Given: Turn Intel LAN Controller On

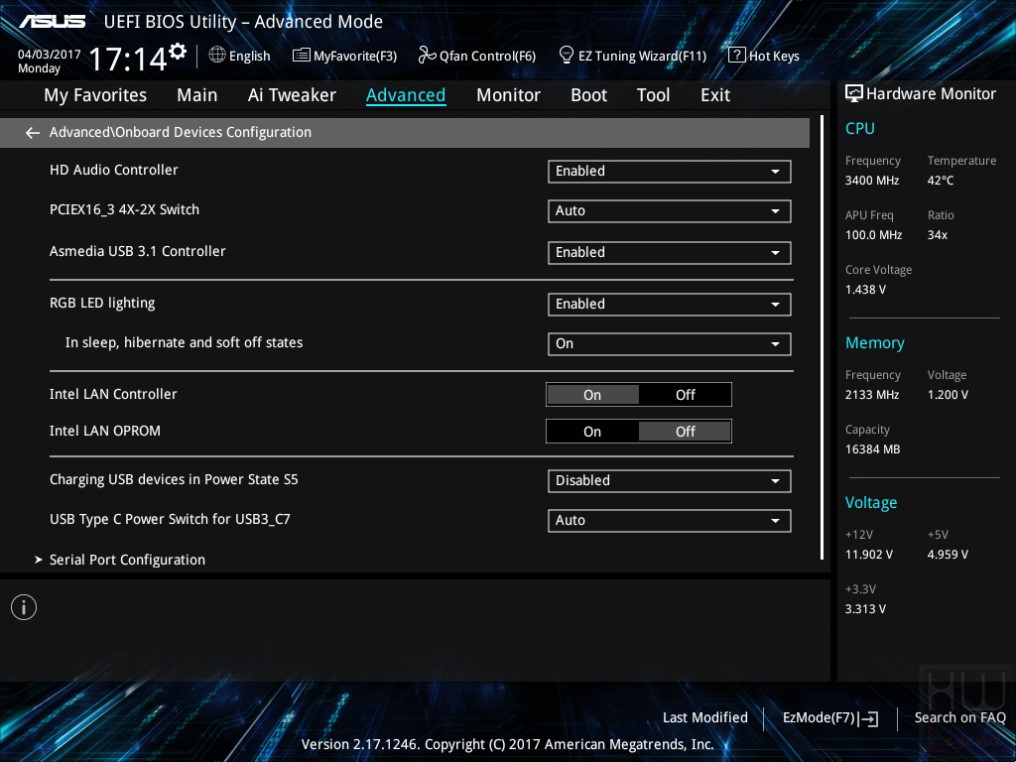Looking at the screenshot, I should pyautogui.click(x=592, y=395).
